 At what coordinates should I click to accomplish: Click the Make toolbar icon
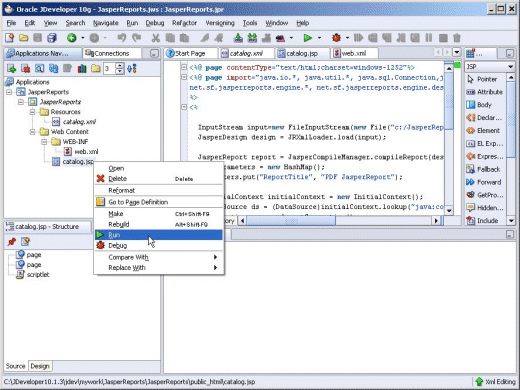tap(238, 38)
